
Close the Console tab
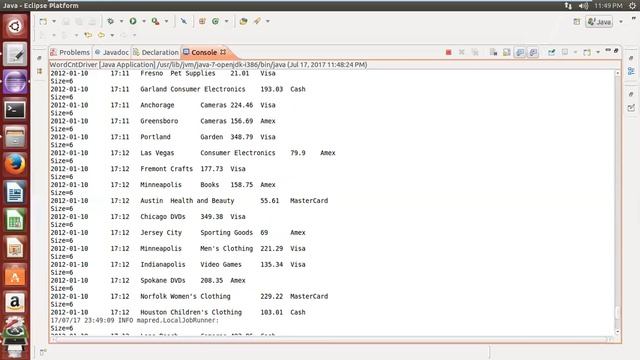223,52
